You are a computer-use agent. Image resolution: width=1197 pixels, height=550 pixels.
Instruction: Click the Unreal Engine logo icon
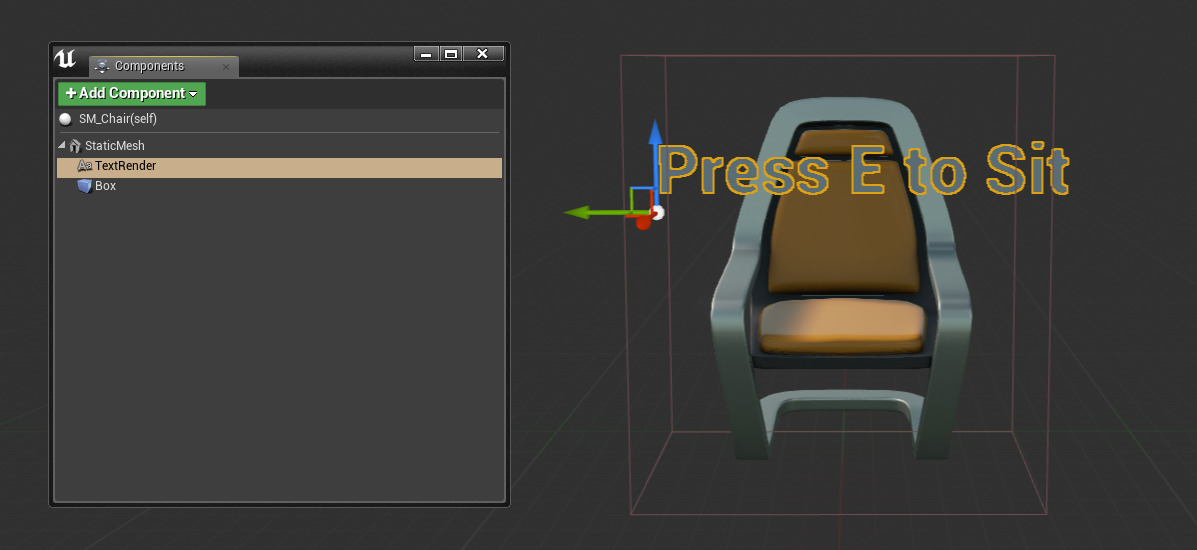[x=66, y=59]
